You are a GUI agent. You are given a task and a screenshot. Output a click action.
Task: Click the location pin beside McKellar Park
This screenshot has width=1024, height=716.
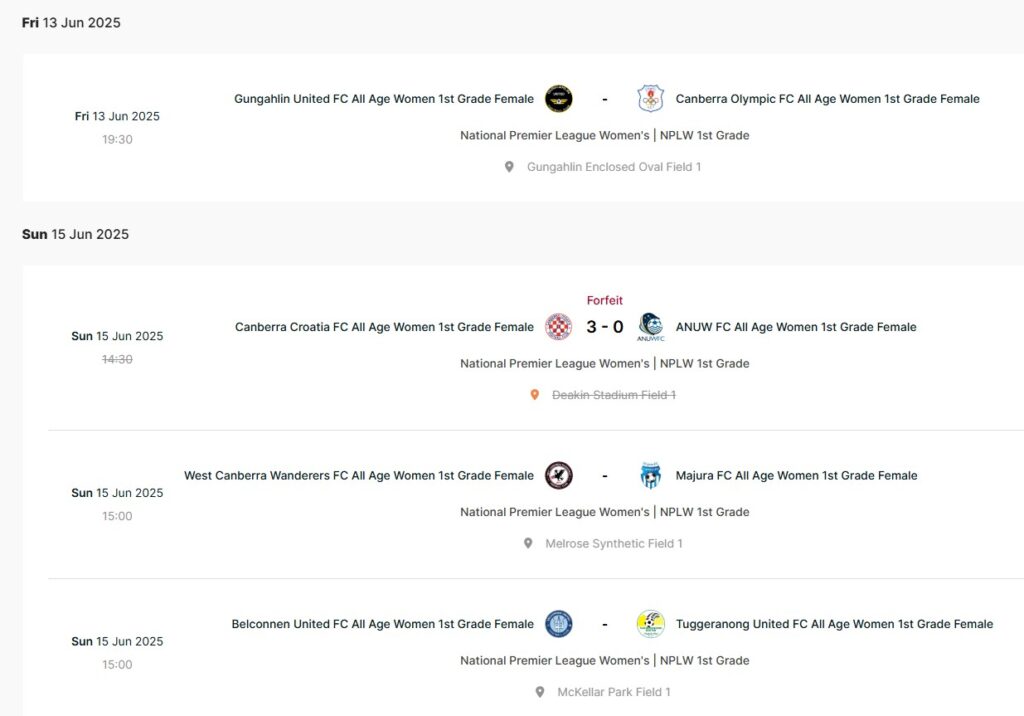point(540,692)
